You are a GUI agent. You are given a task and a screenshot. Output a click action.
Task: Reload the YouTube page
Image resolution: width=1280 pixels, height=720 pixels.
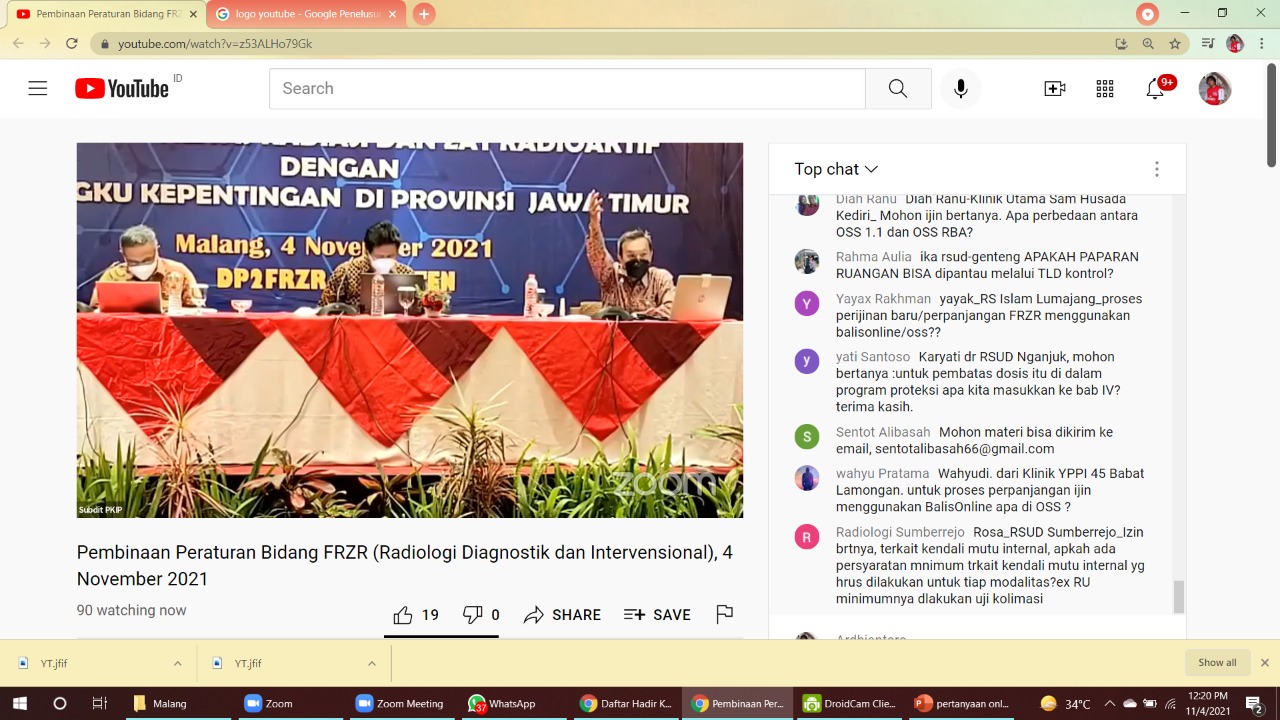(x=72, y=44)
